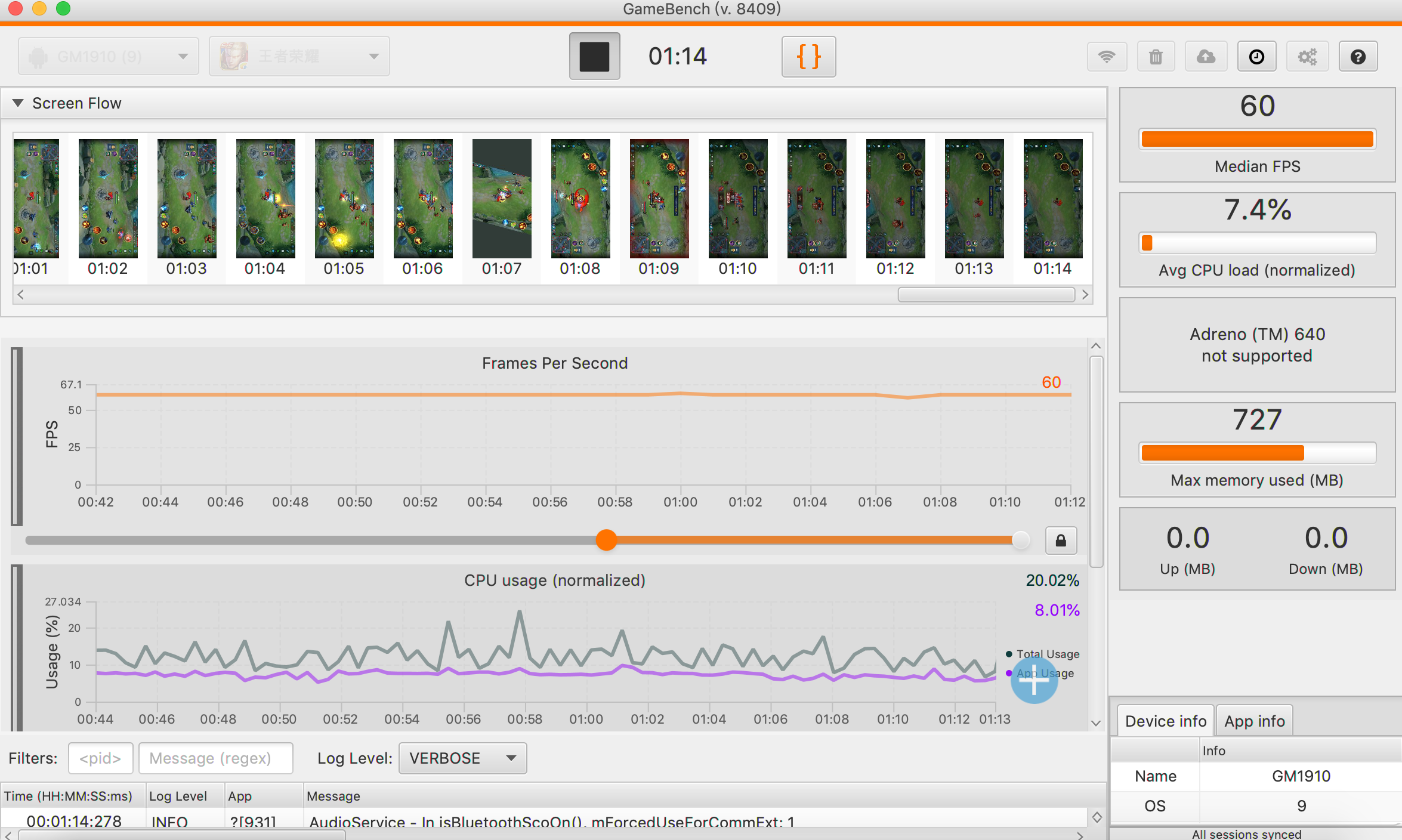Collapse the Screen Flow section triangle
Viewport: 1402px width, 840px height.
[x=18, y=103]
